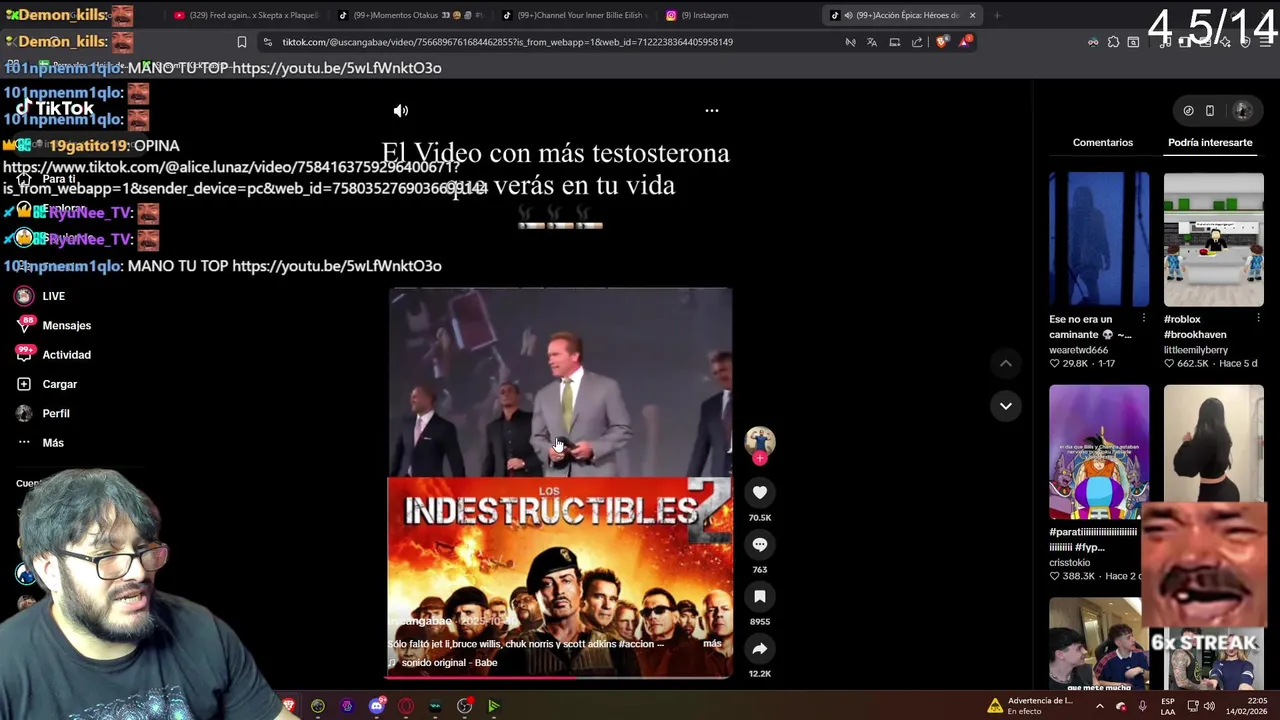Open options for the #roblox #brookhaven card
Screen dimensions: 1280x720
click(x=1258, y=319)
